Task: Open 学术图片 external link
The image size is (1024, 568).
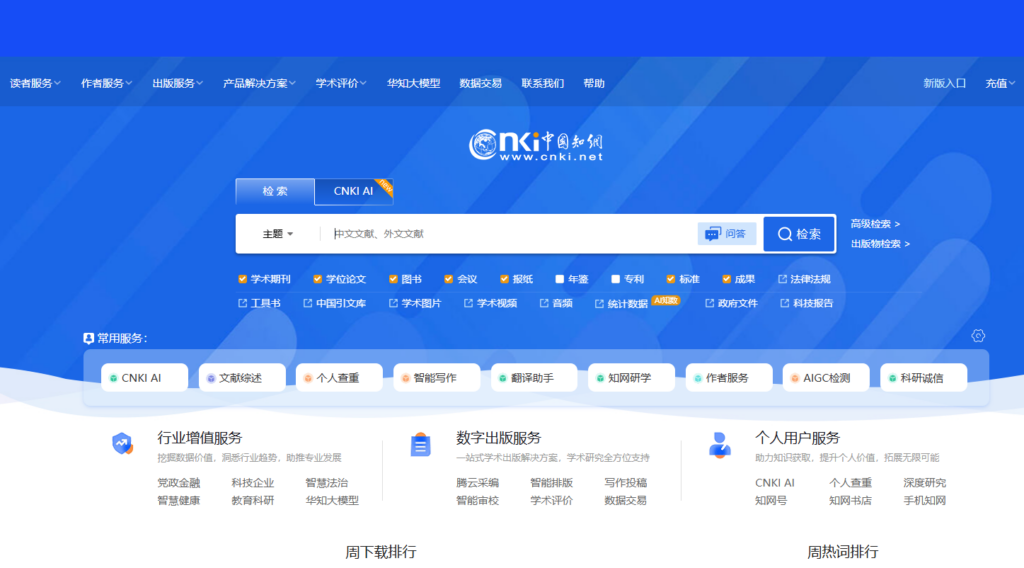Action: [x=415, y=304]
